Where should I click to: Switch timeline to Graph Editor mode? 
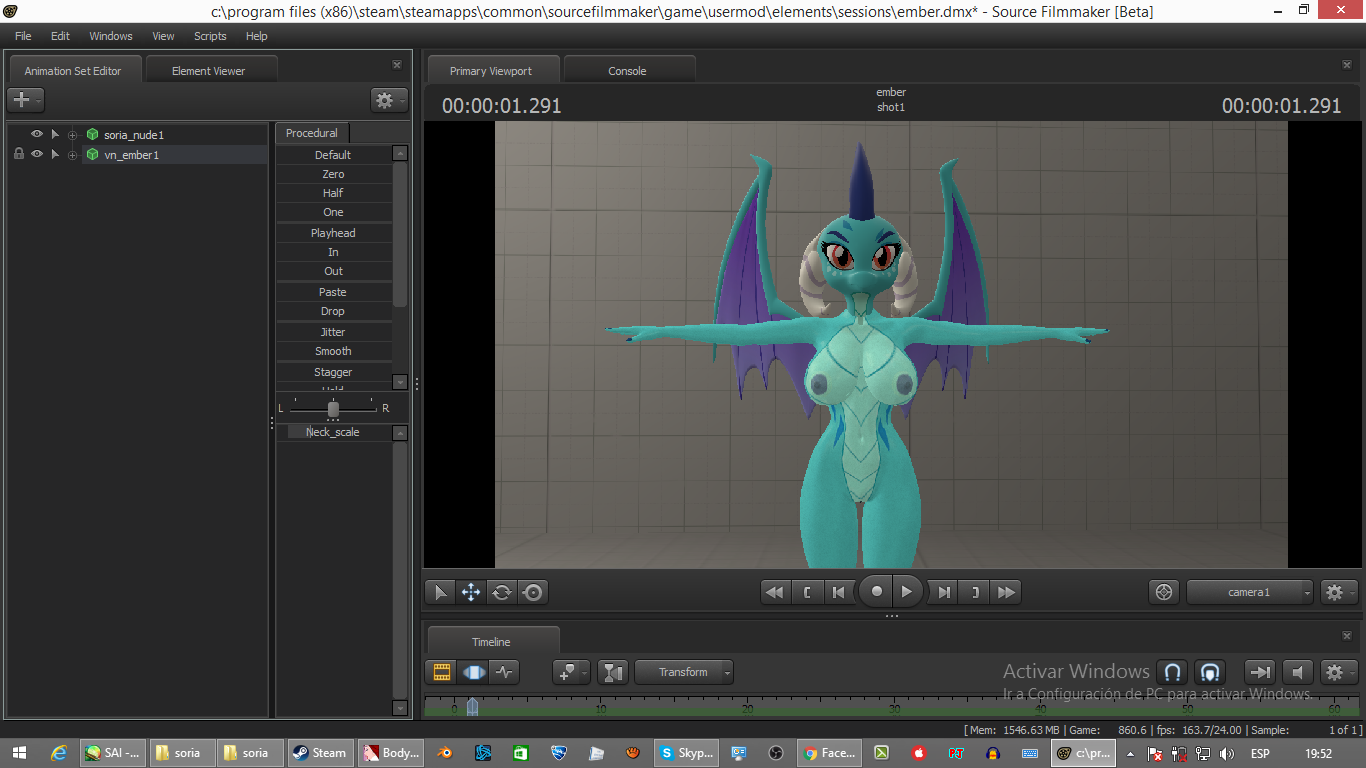[x=503, y=672]
